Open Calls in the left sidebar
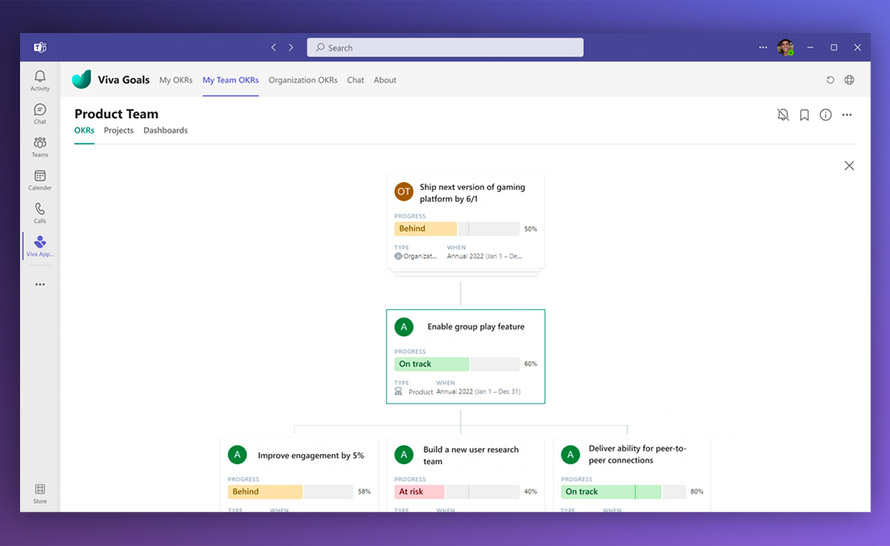890x546 pixels. click(x=40, y=213)
